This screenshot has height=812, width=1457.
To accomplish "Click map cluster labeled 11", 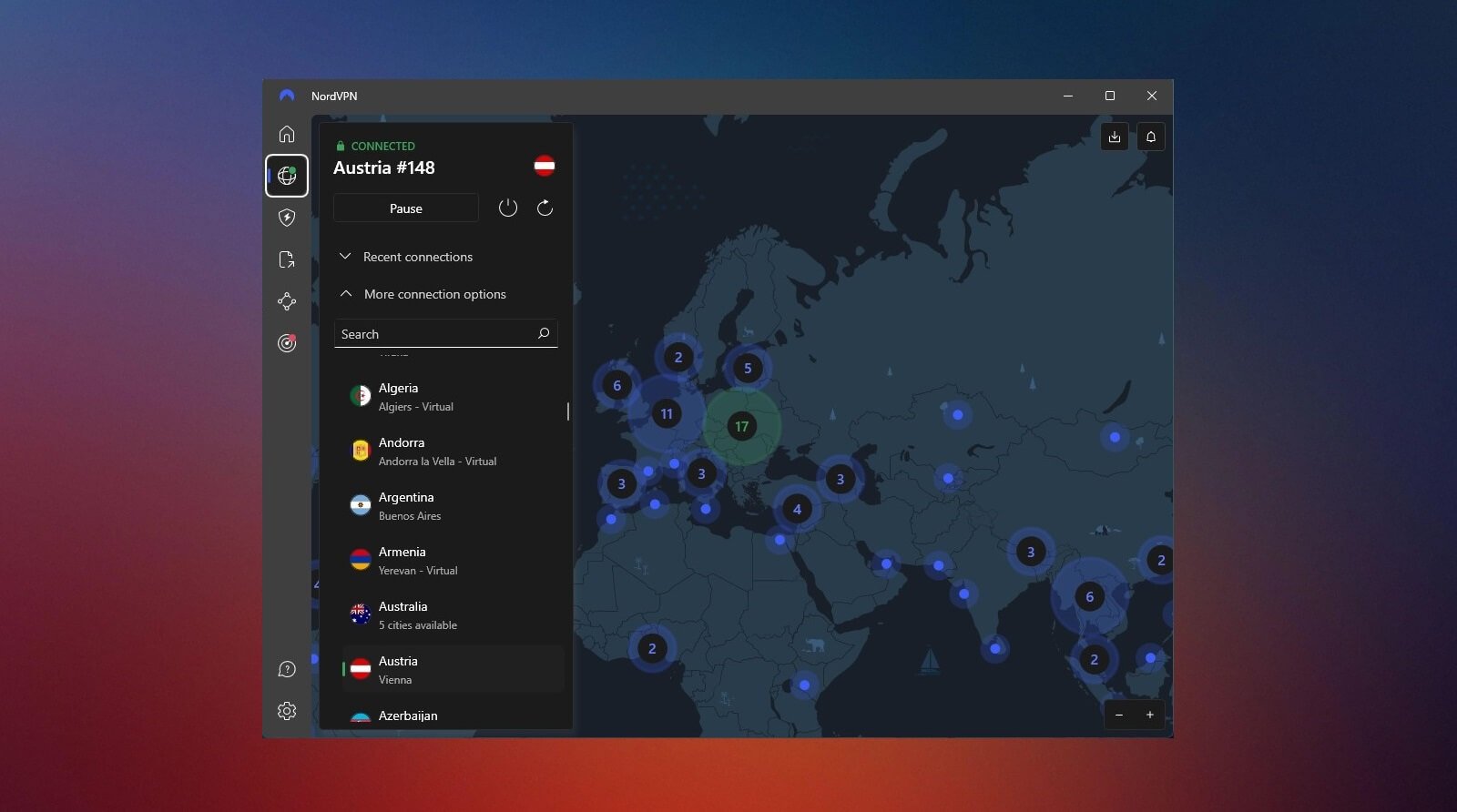I will [667, 413].
